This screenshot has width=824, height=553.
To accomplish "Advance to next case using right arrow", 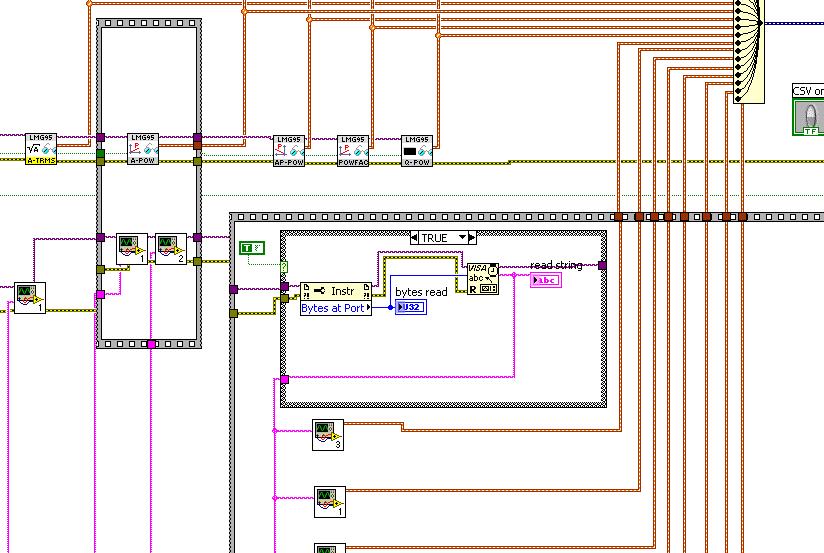I will (472, 238).
